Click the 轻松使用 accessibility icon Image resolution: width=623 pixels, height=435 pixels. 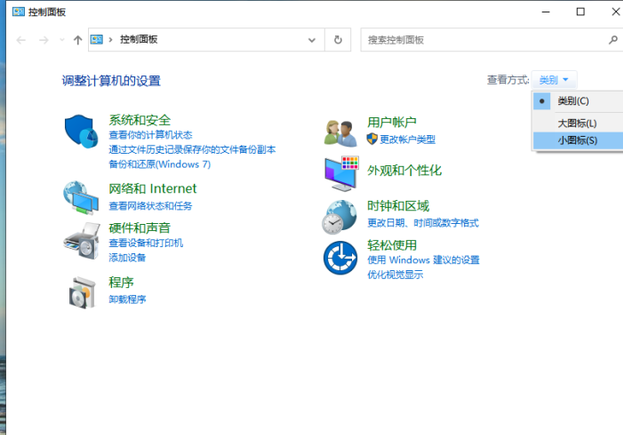point(341,258)
